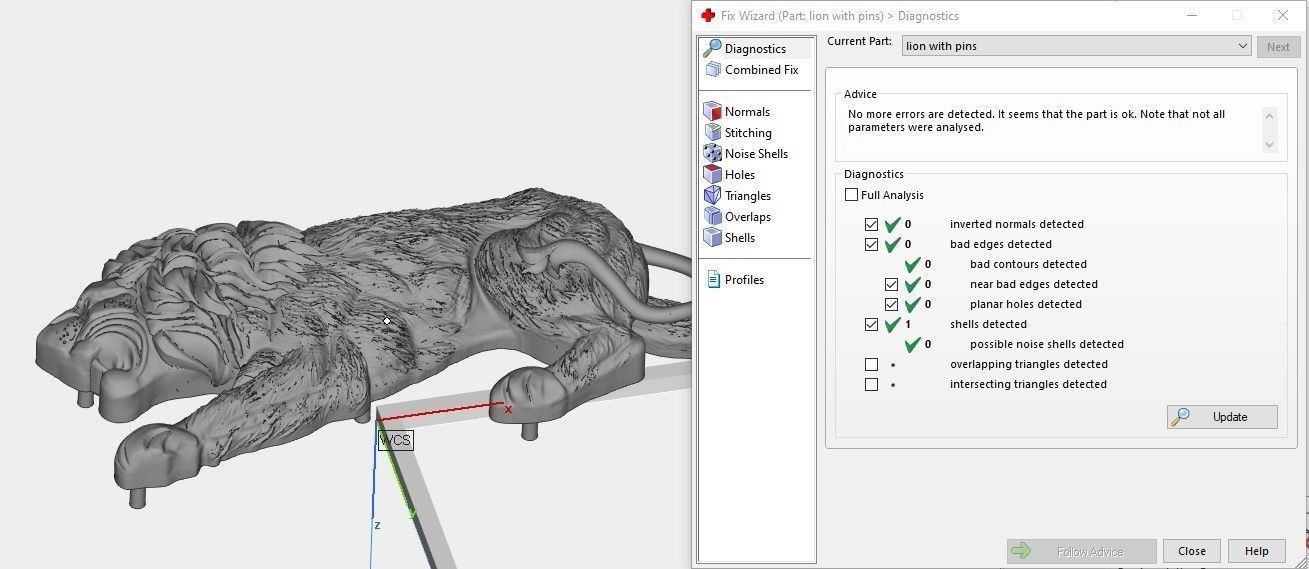Switch to the Normals page label
Image resolution: width=1309 pixels, height=569 pixels.
(x=747, y=112)
